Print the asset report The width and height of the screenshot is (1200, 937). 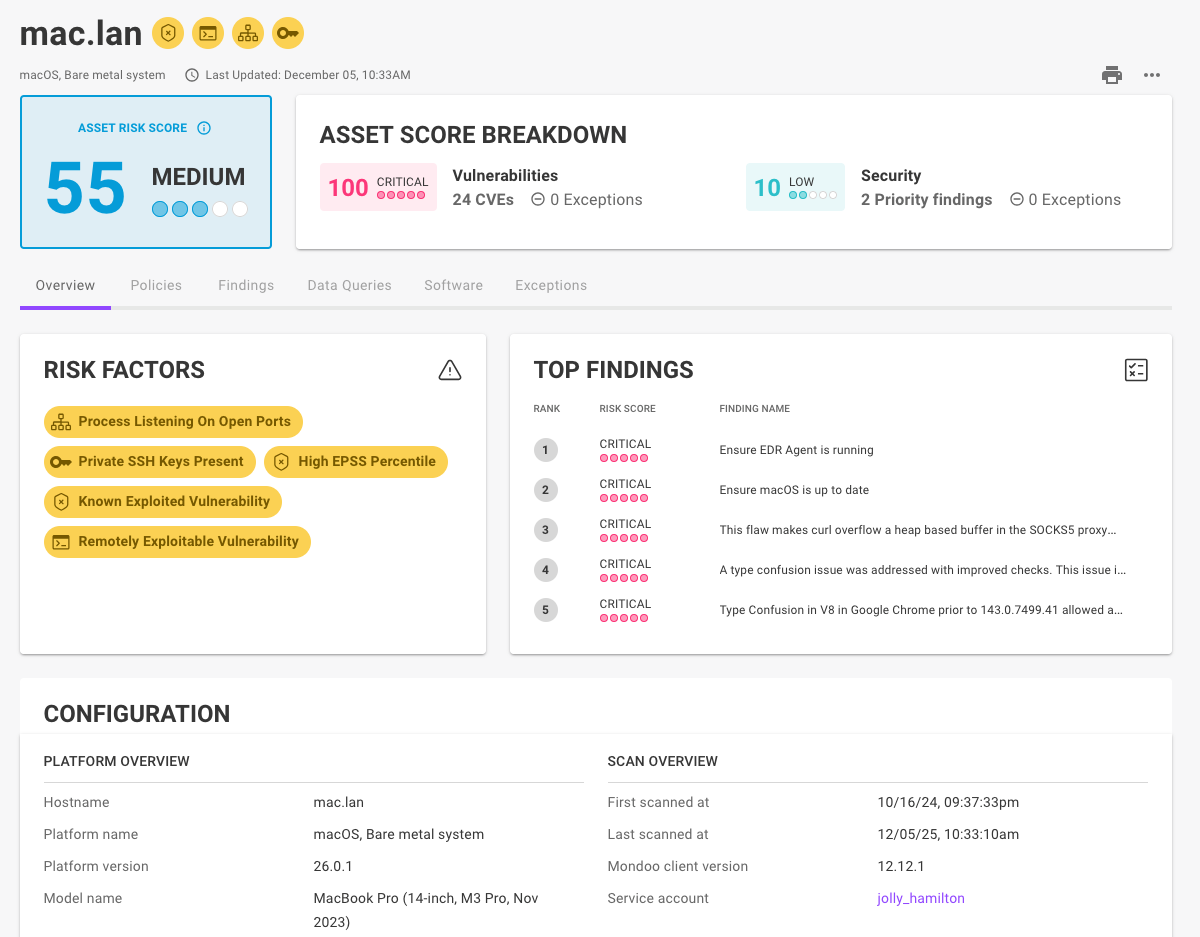[x=1112, y=75]
